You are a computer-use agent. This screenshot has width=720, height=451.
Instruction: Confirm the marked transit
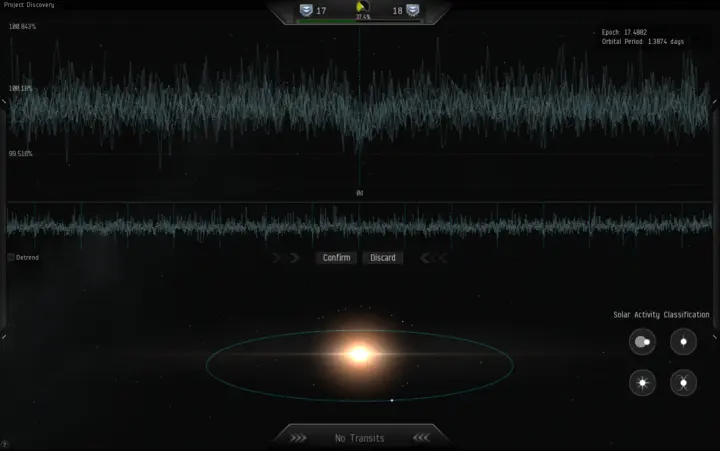pyautogui.click(x=336, y=258)
